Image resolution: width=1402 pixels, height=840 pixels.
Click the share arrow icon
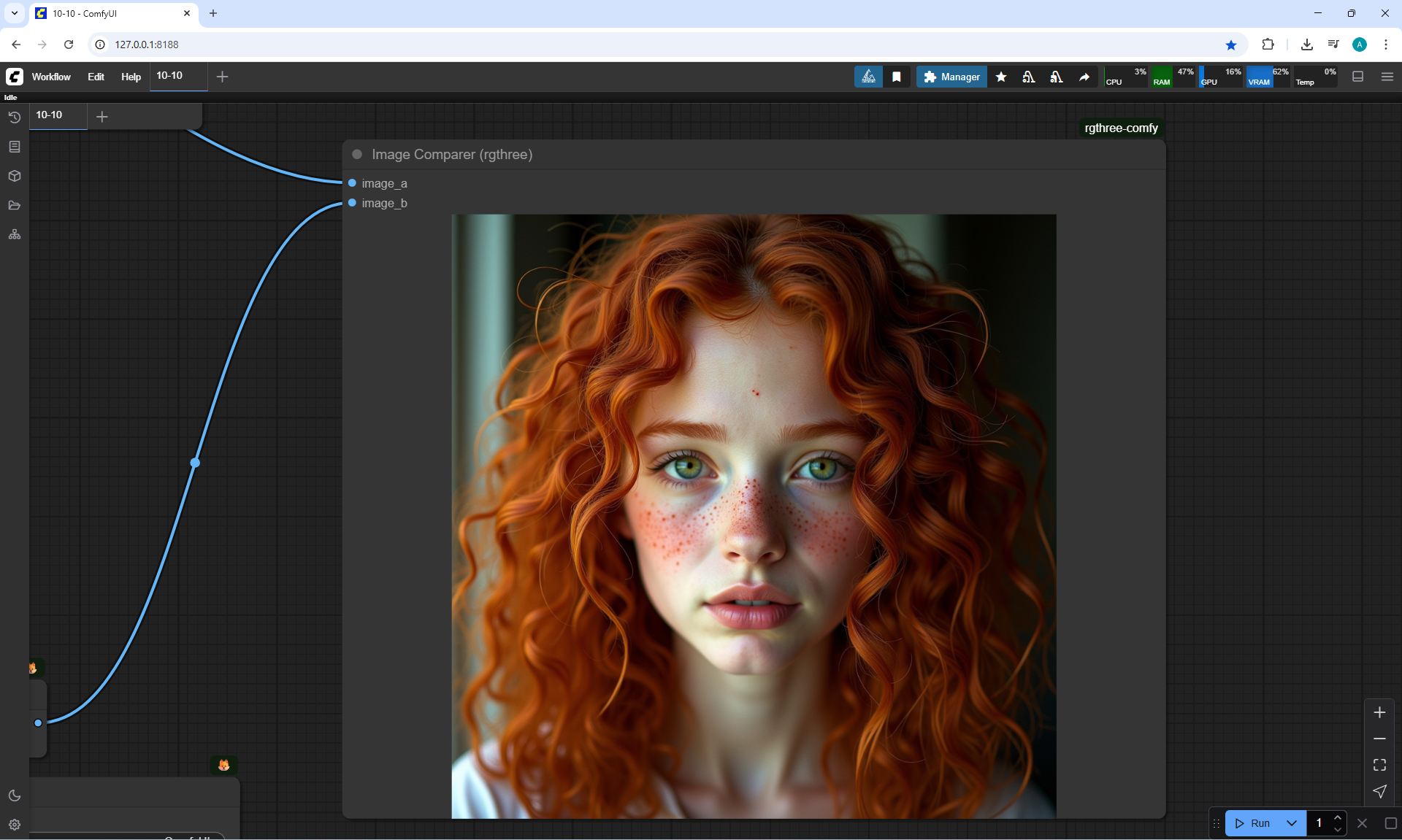click(x=1084, y=77)
